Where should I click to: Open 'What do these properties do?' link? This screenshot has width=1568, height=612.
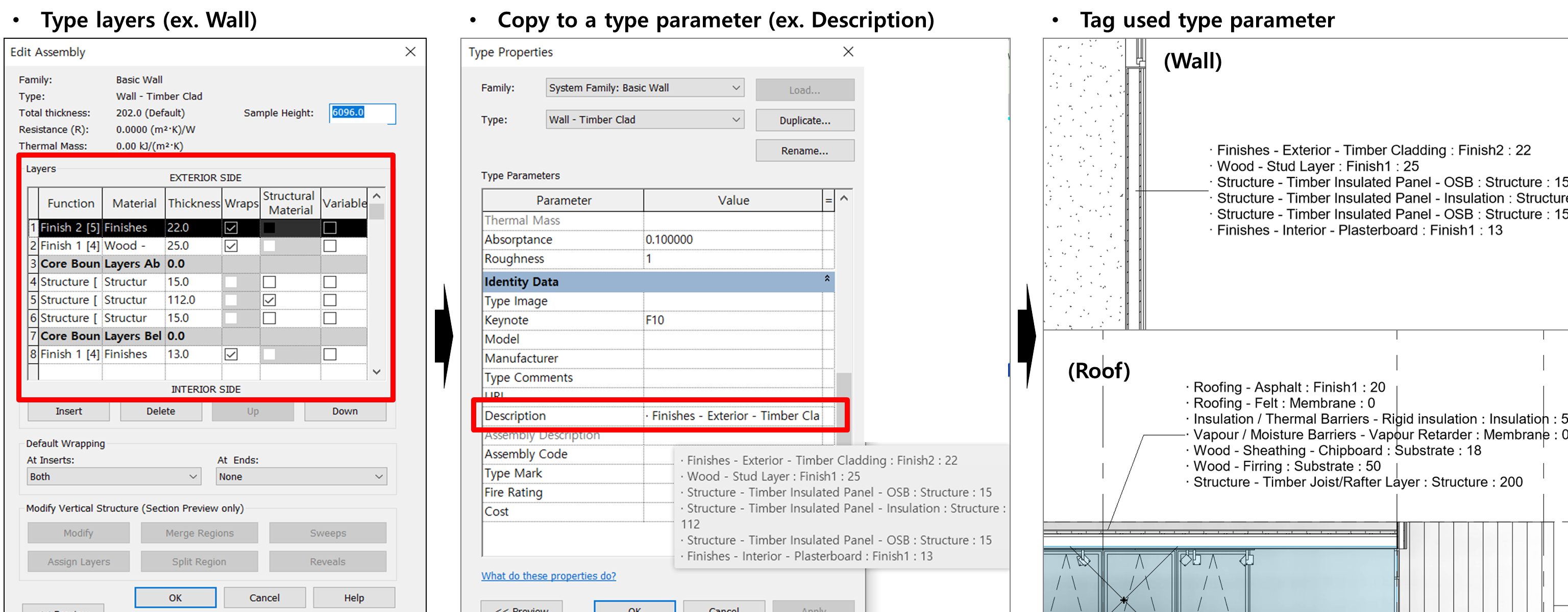[x=548, y=575]
